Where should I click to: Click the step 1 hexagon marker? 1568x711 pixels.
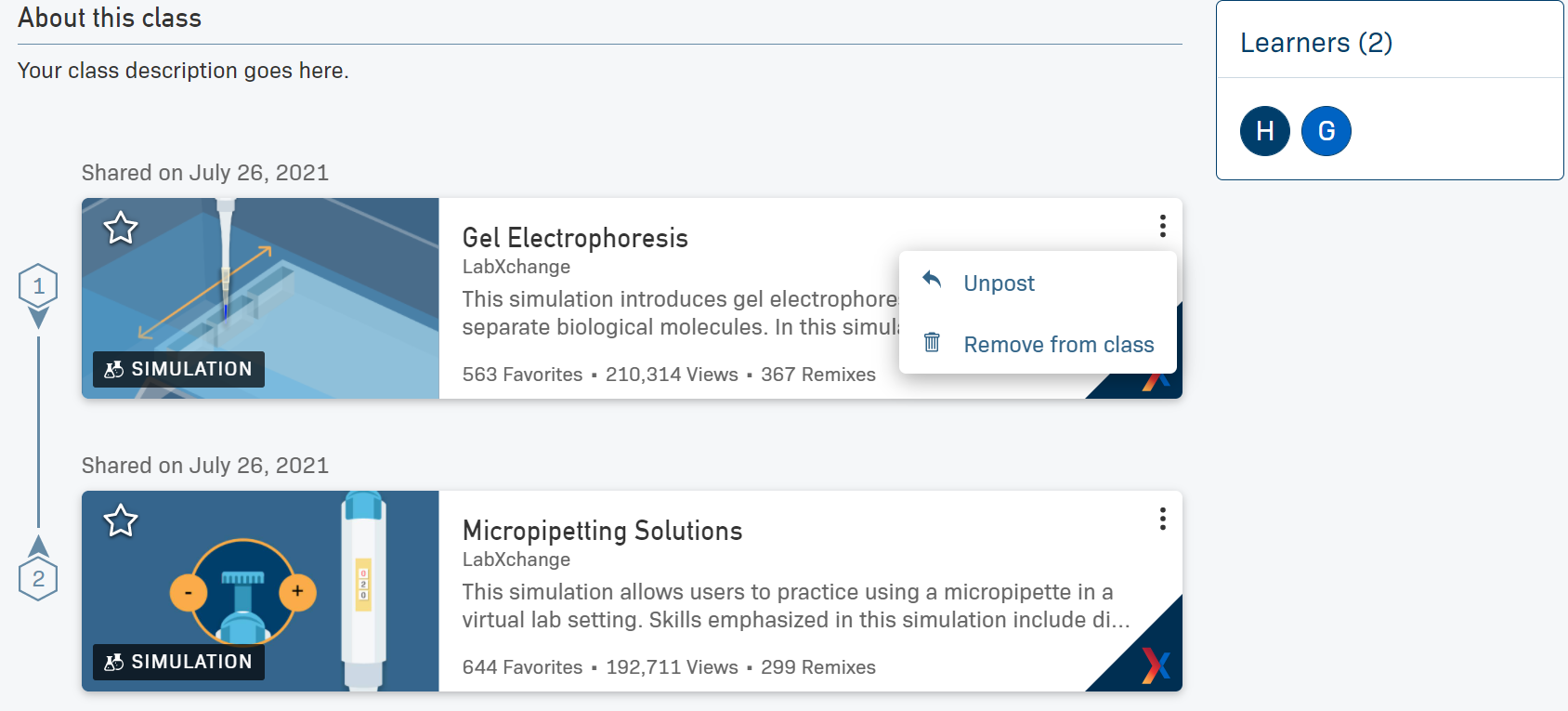point(38,285)
